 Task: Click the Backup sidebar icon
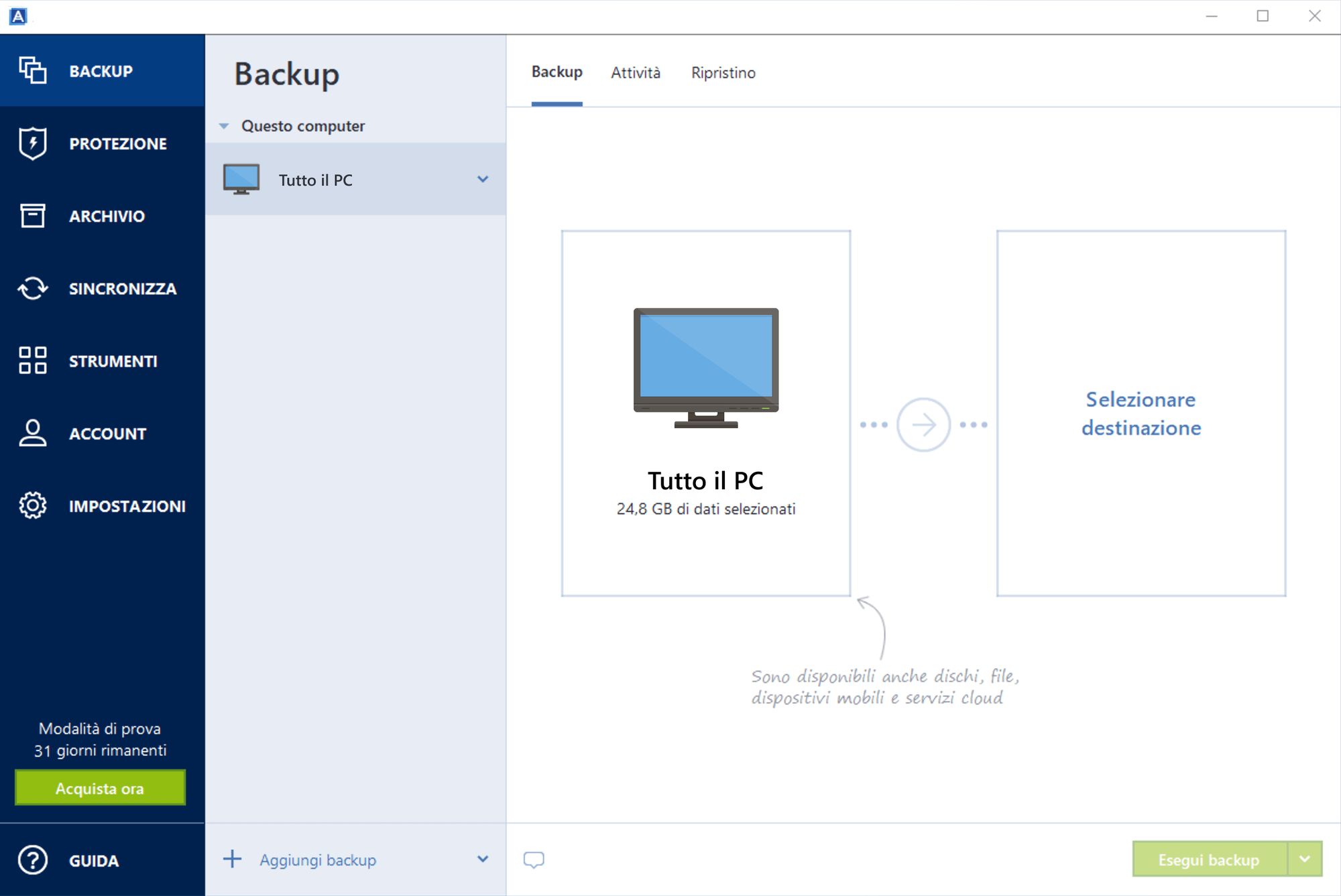pyautogui.click(x=32, y=70)
